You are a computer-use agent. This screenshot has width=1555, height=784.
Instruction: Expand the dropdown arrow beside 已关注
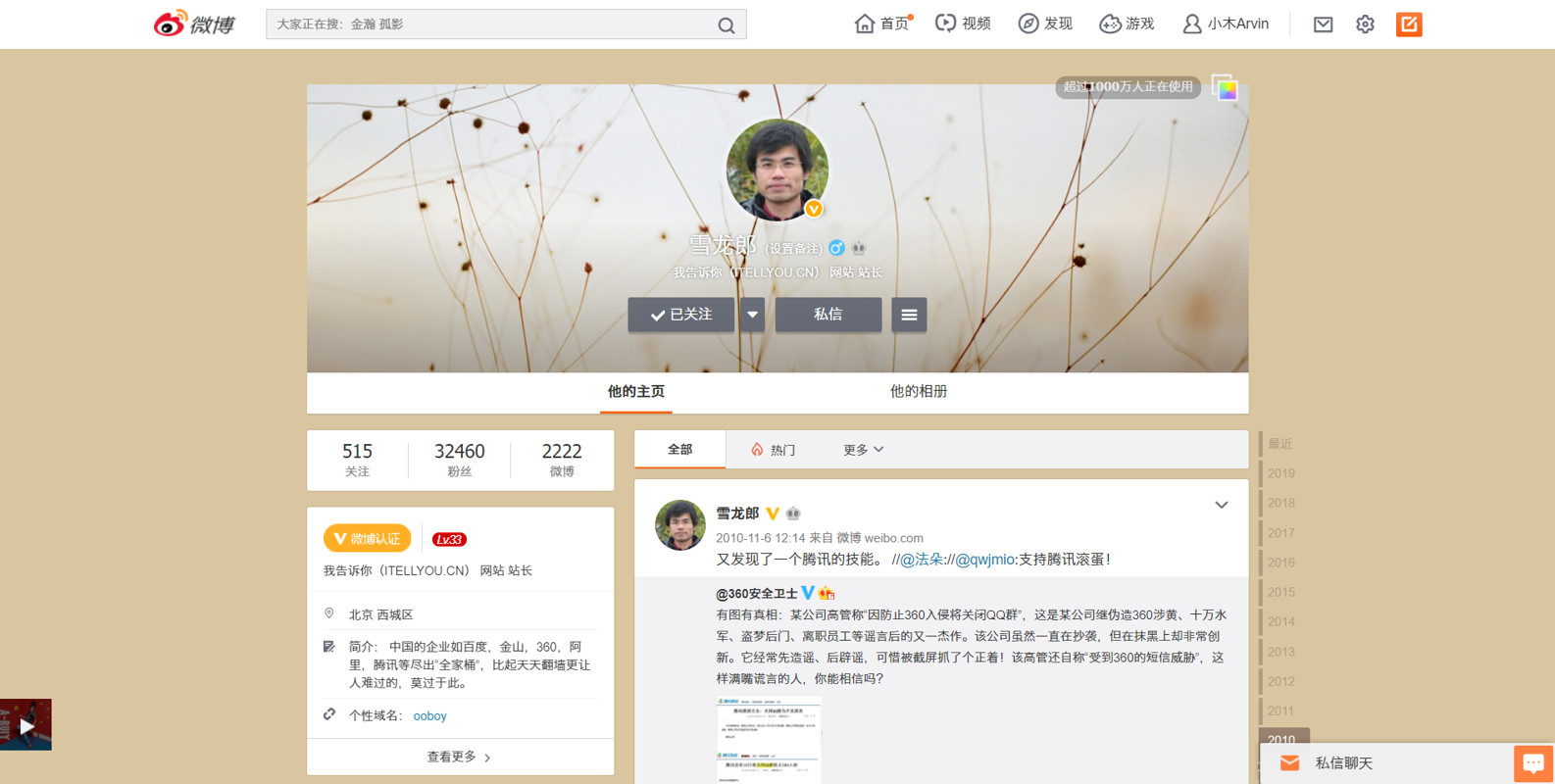pyautogui.click(x=752, y=315)
